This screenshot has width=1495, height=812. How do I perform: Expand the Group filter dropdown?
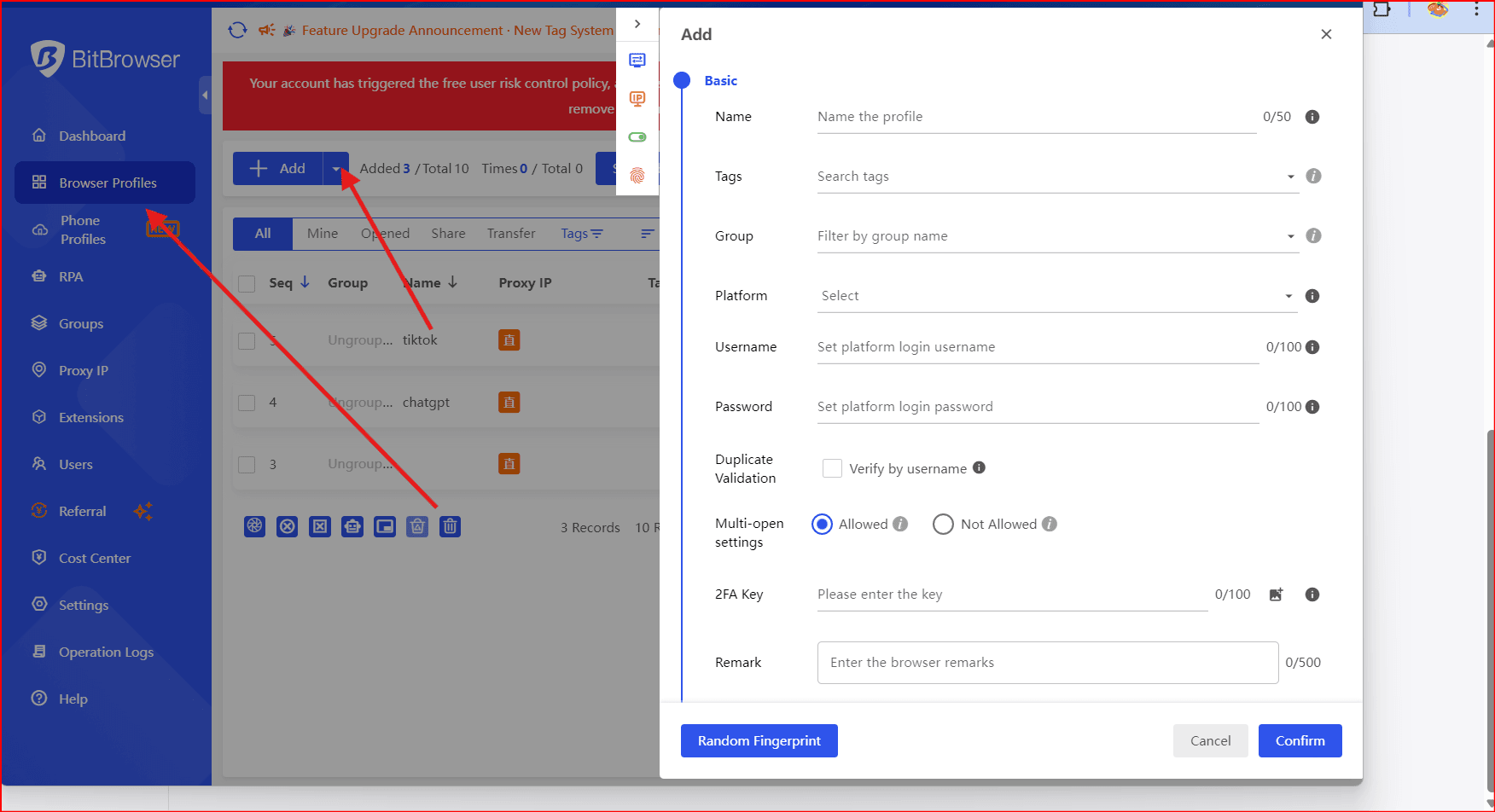1056,236
